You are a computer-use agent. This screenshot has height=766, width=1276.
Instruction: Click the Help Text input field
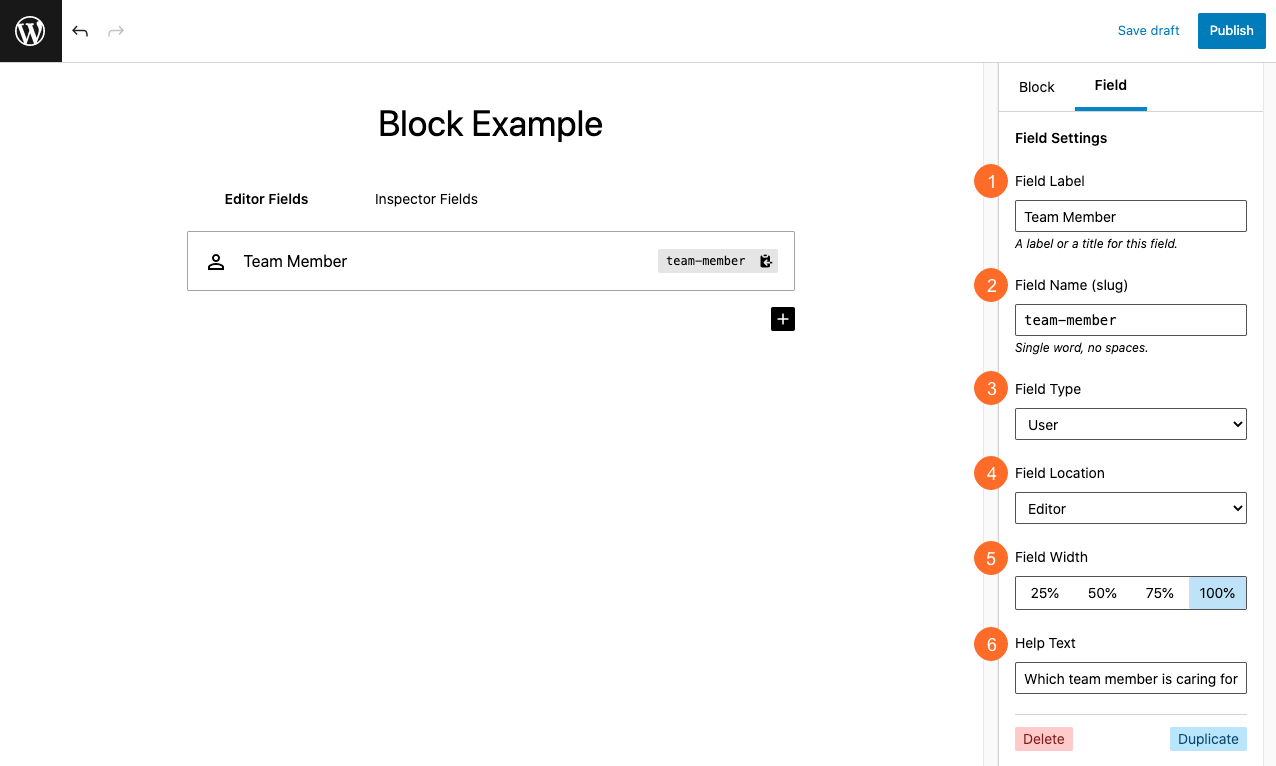coord(1130,678)
